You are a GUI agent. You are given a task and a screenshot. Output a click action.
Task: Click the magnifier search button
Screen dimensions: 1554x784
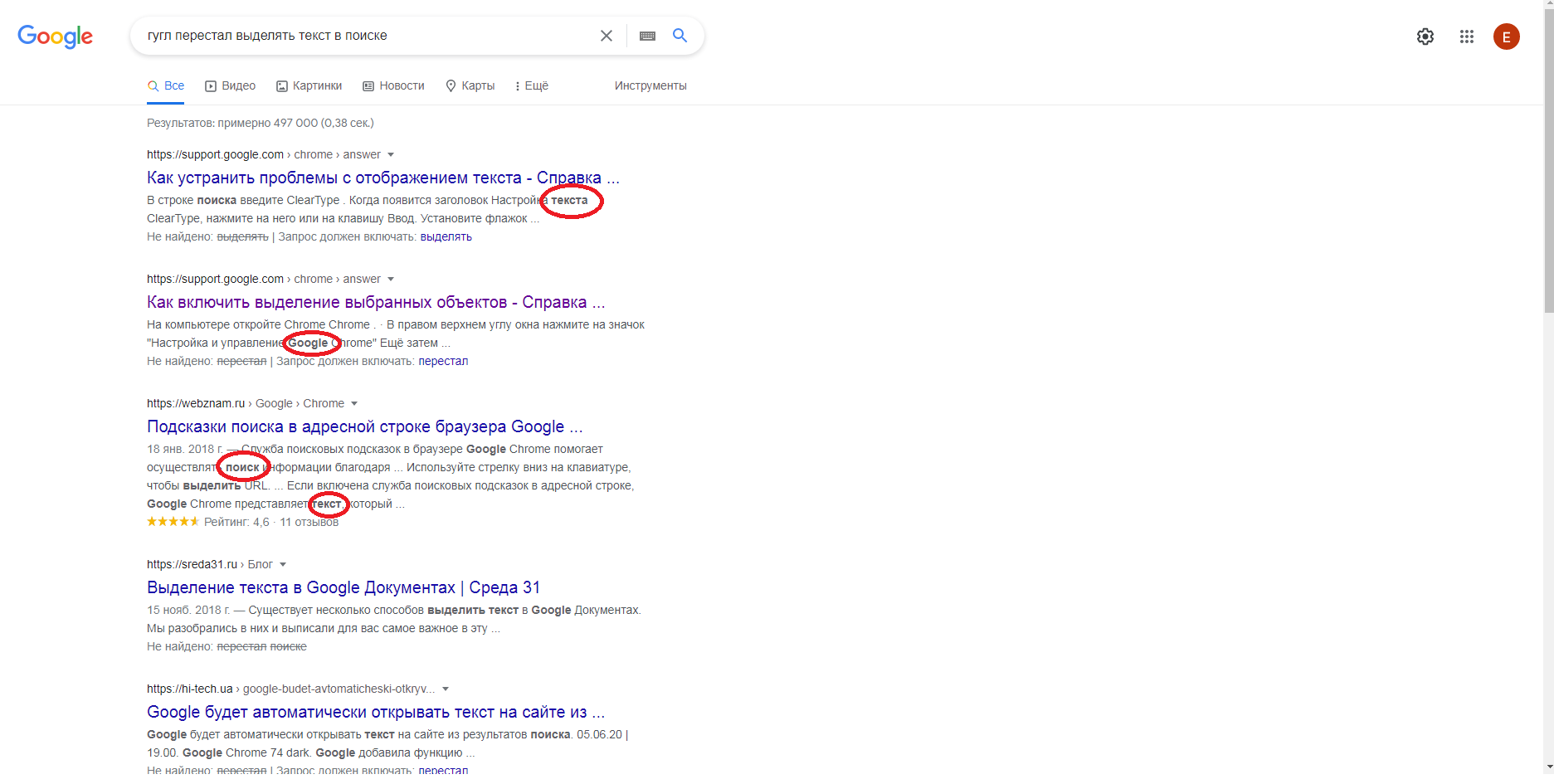pyautogui.click(x=680, y=36)
